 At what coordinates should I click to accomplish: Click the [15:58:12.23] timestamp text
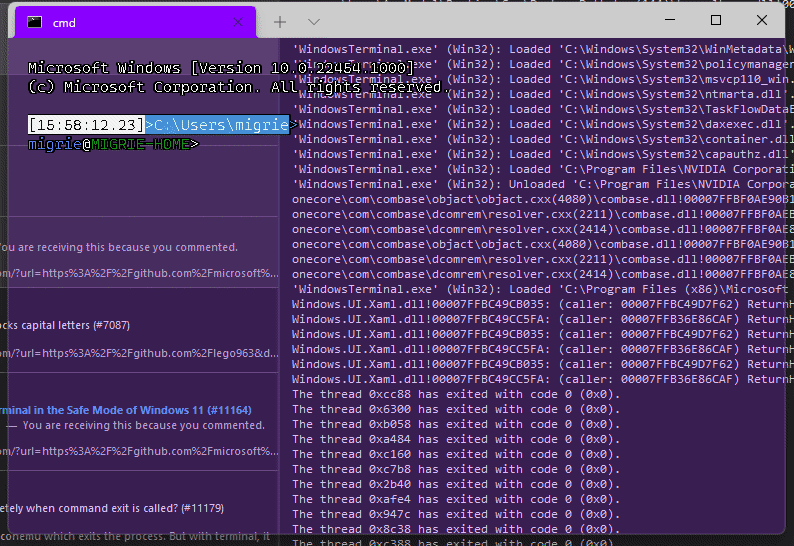87,125
